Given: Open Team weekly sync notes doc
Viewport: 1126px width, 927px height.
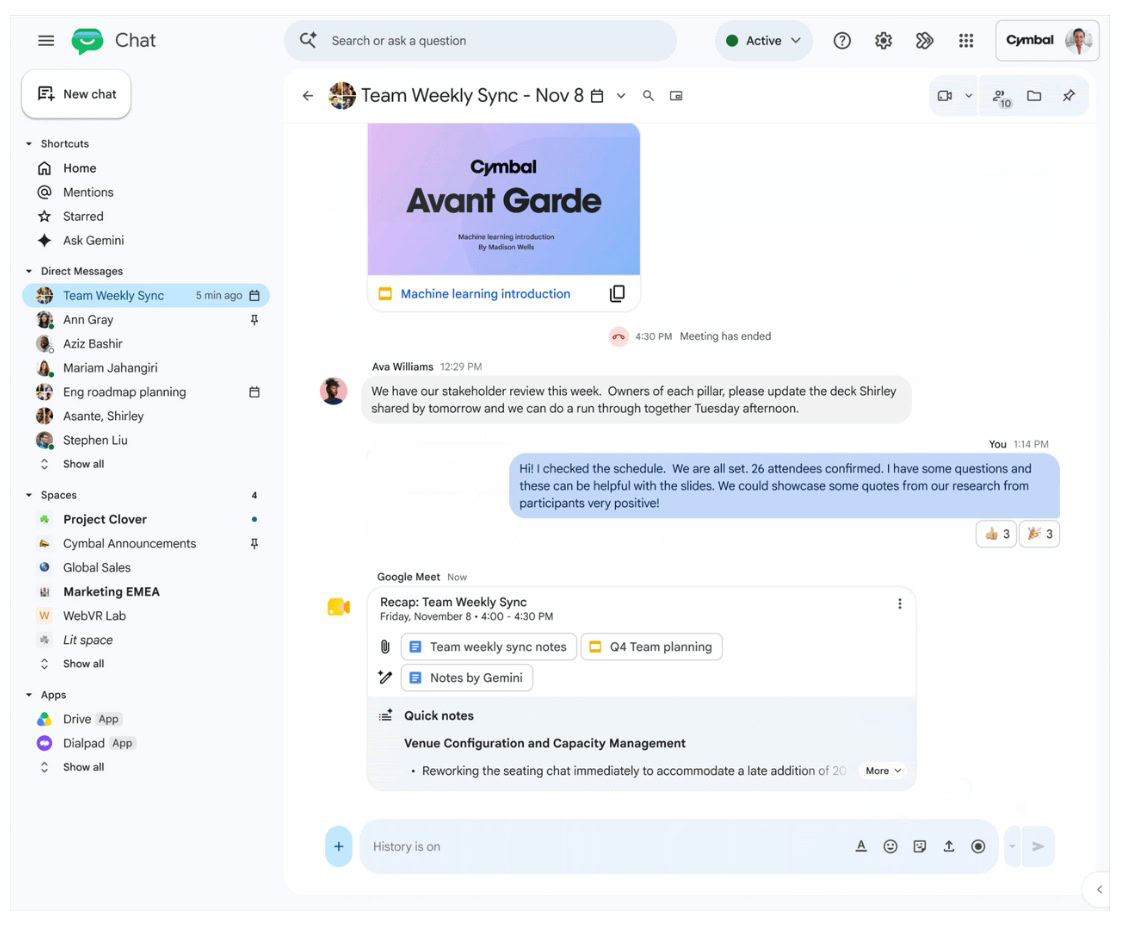Looking at the screenshot, I should click(x=488, y=647).
